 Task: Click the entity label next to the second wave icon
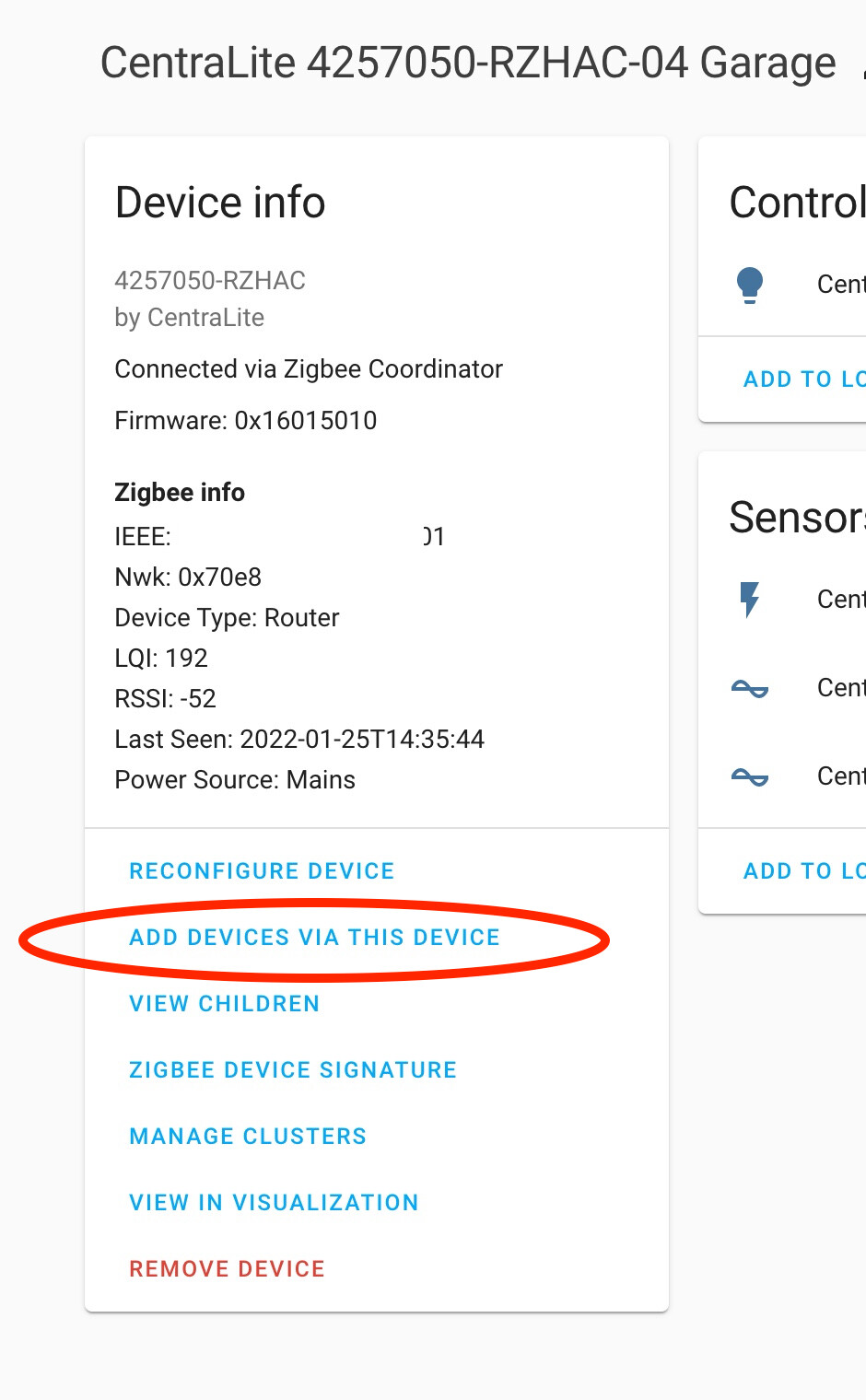point(840,777)
